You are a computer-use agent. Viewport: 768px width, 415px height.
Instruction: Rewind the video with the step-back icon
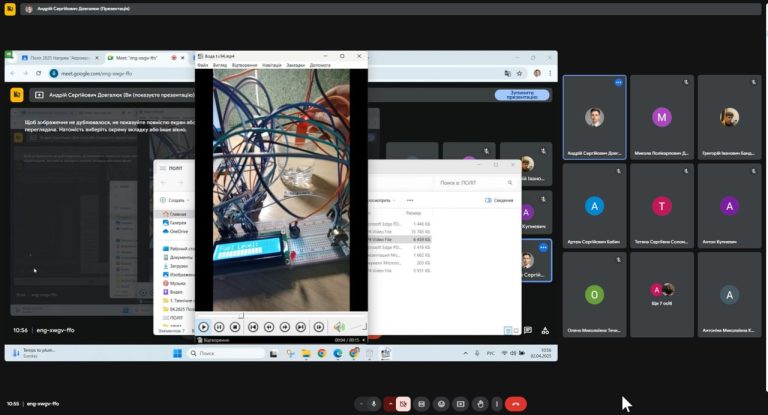pos(269,327)
